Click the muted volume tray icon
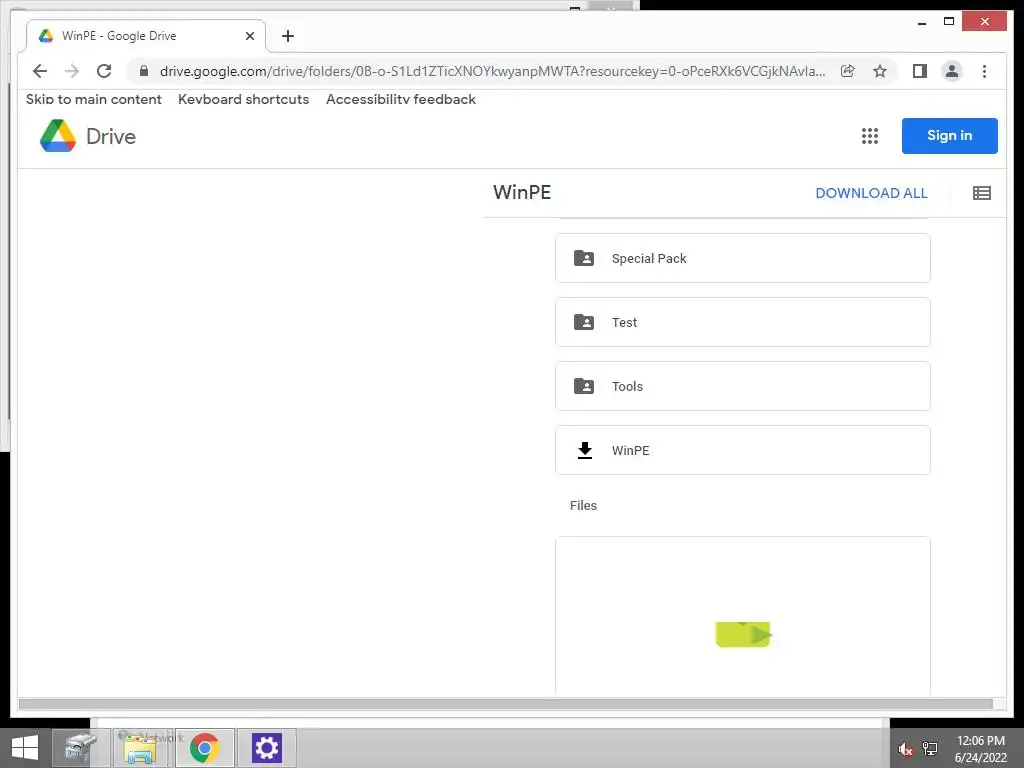 coord(905,749)
